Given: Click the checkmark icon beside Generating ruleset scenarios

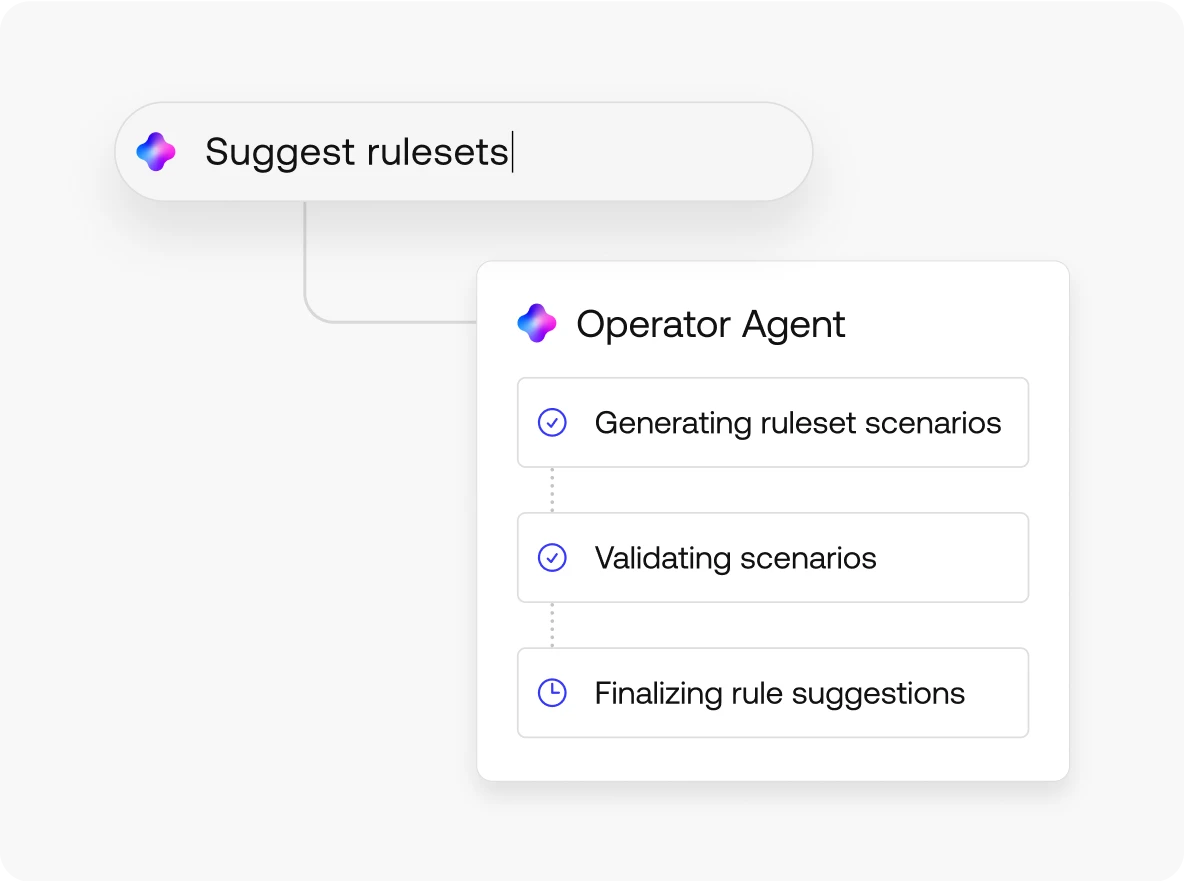Looking at the screenshot, I should [552, 423].
